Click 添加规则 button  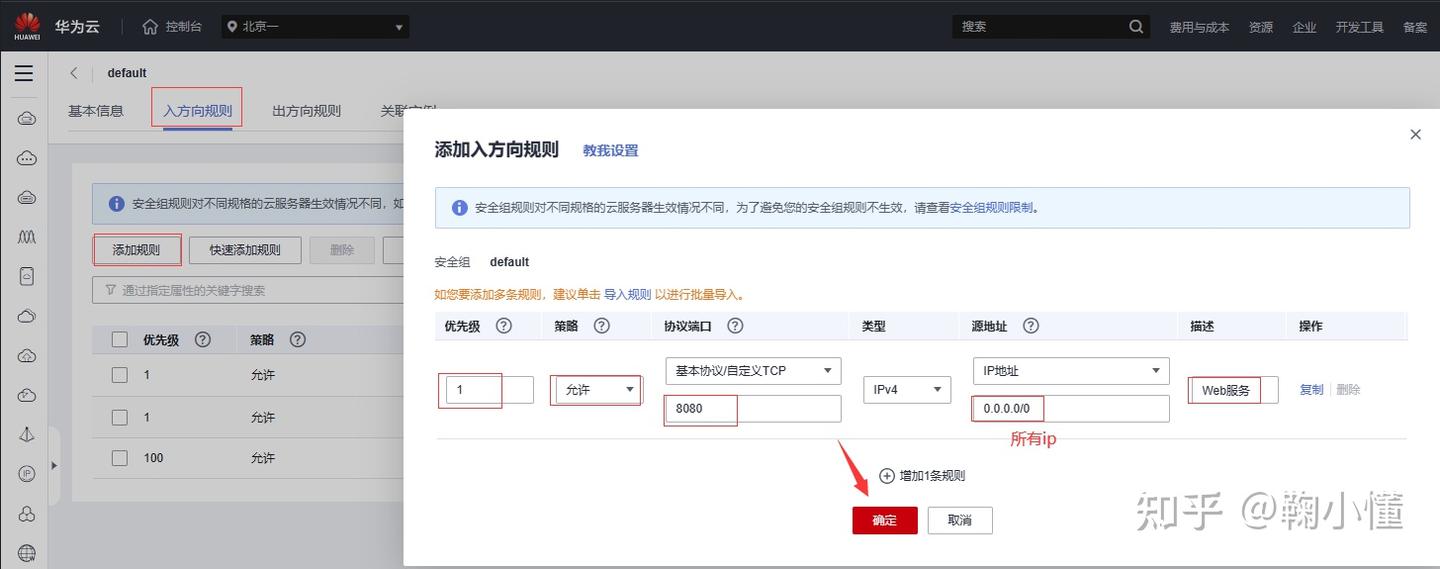coord(136,250)
